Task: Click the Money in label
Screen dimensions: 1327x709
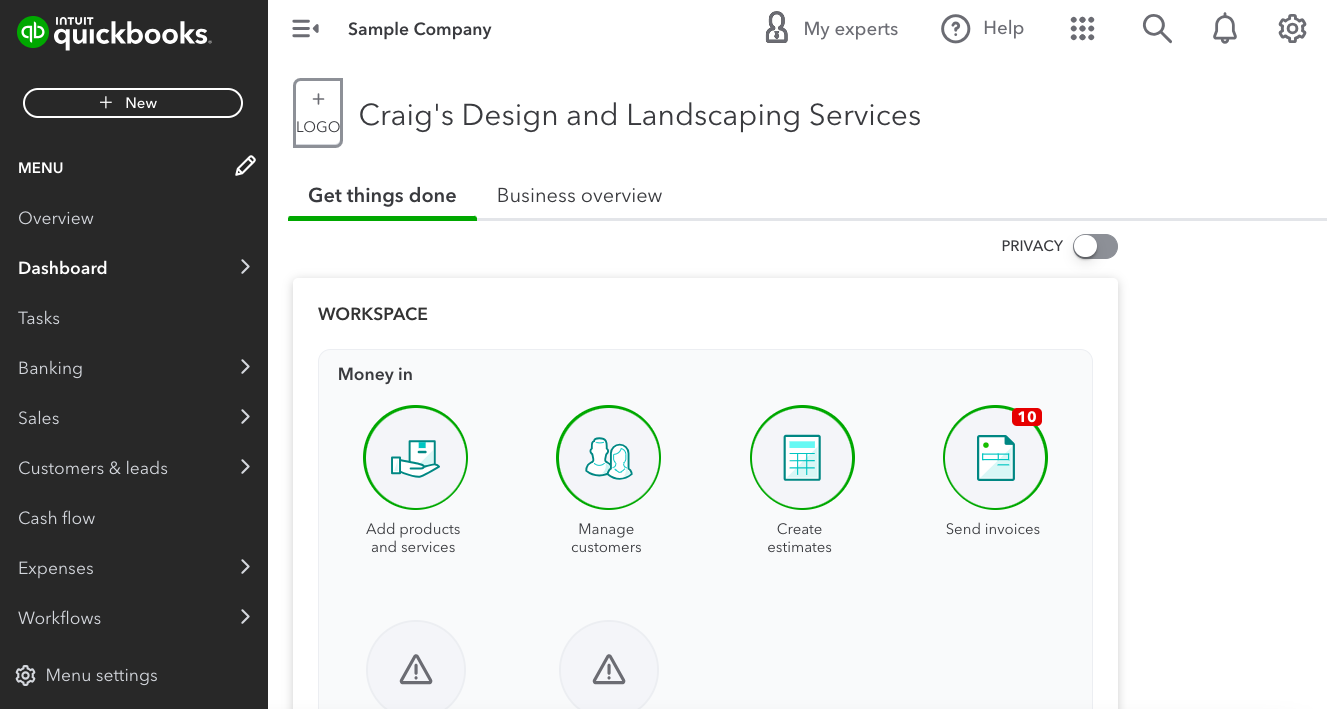Action: 375,374
